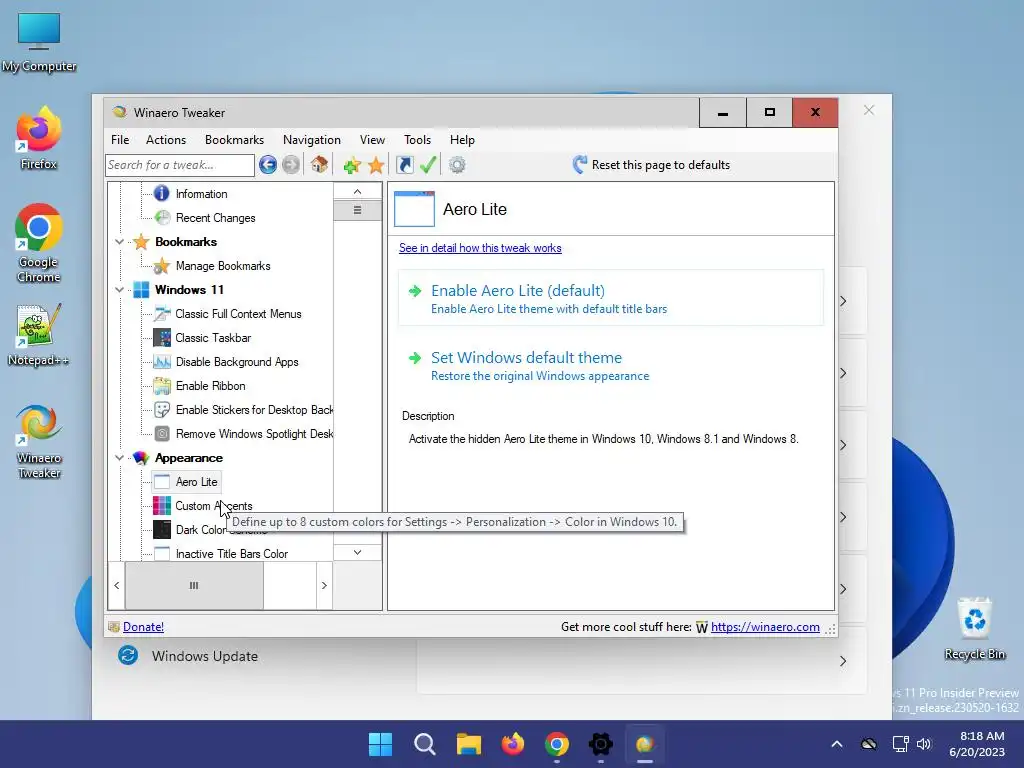Click Inactive Title Bars Color icon
Viewport: 1024px width, 768px height.
click(x=162, y=554)
